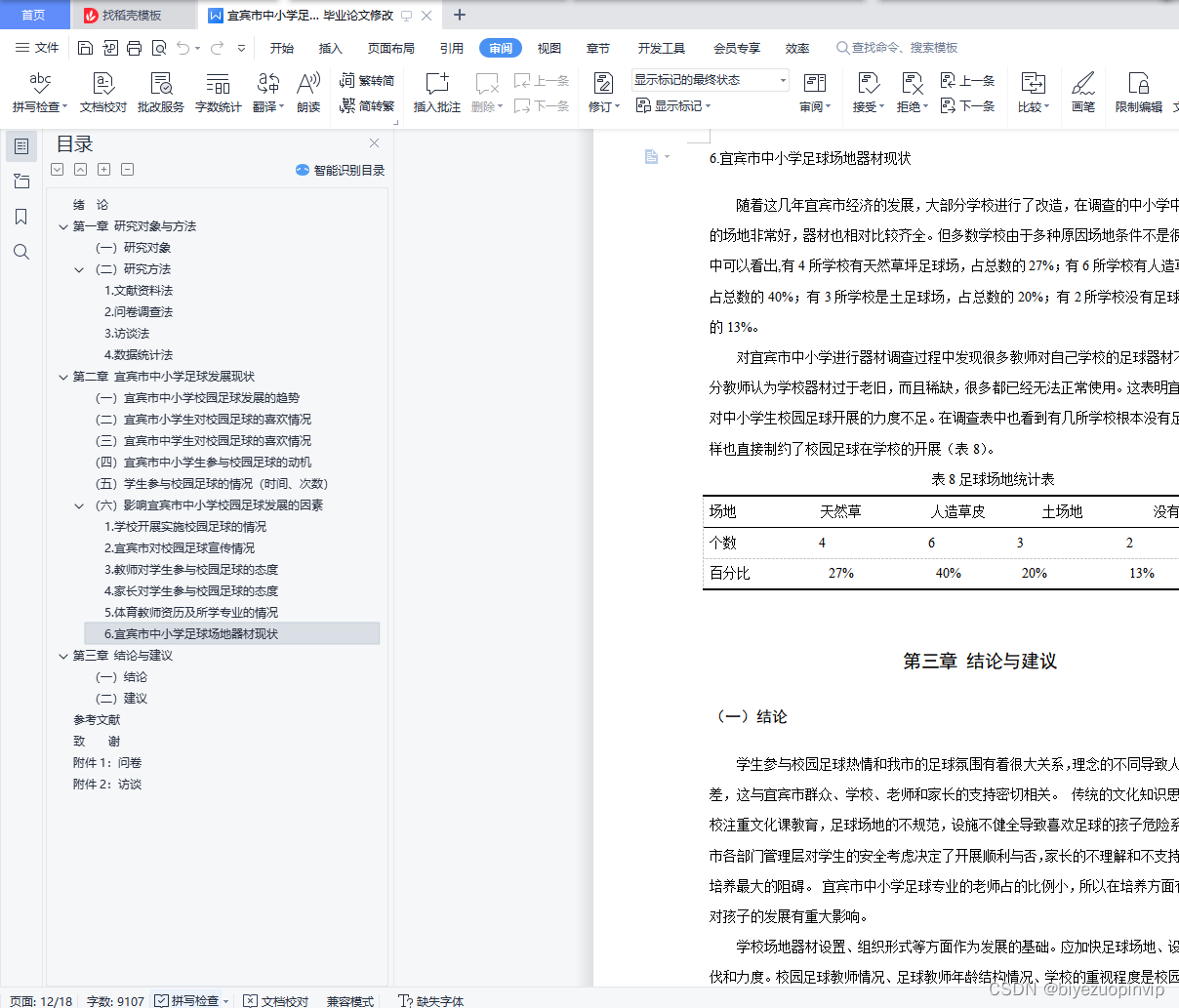Viewport: 1179px width, 1008px height.
Task: Start 朗读 read aloud
Action: pos(308,93)
